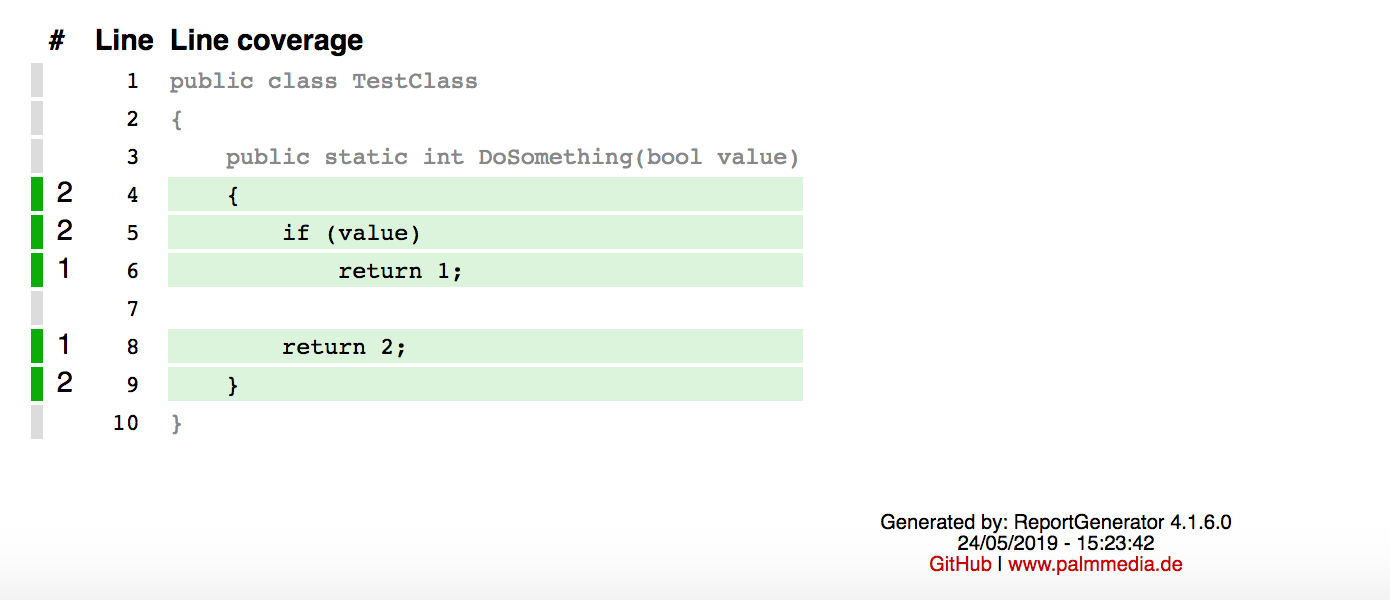Click gray coverage marker of line 1

point(37,80)
